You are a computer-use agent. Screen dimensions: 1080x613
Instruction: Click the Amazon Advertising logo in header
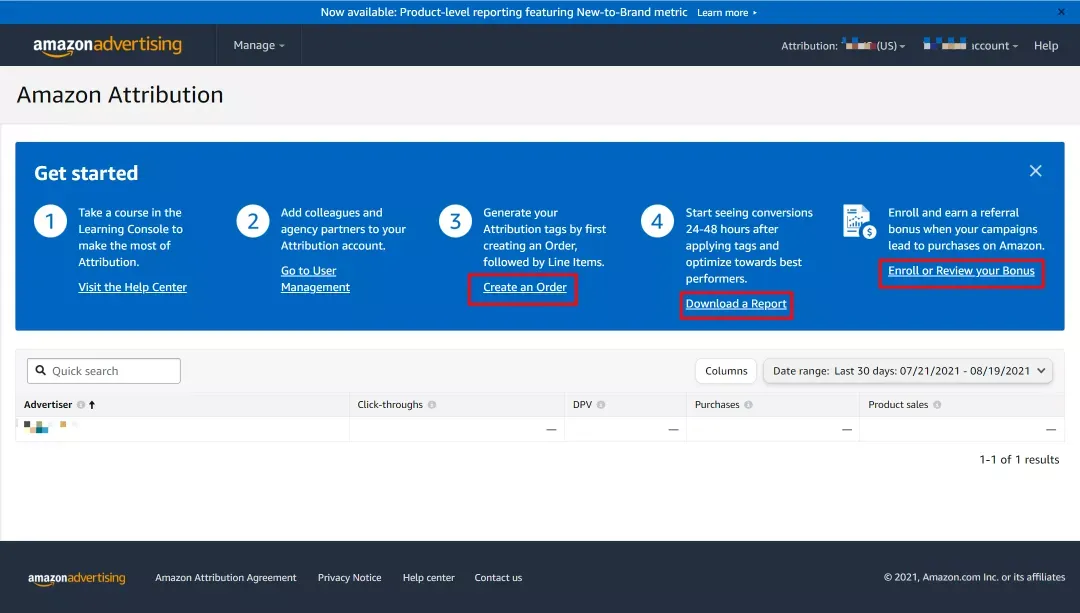107,45
